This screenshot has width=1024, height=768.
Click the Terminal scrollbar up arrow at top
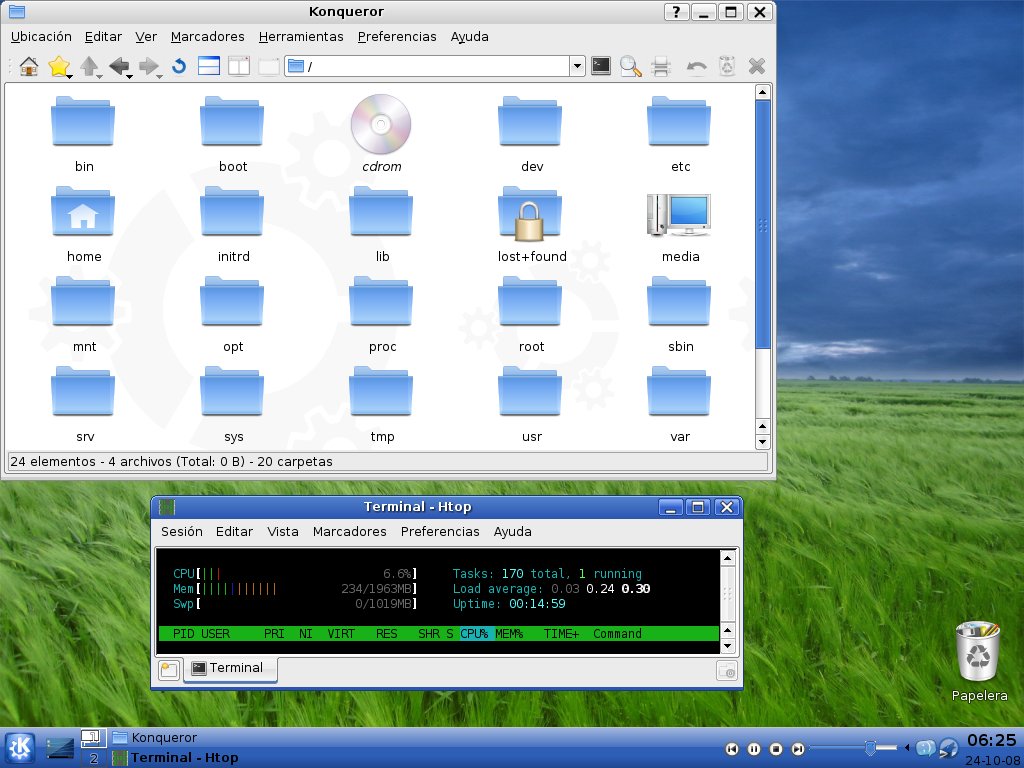(728, 558)
